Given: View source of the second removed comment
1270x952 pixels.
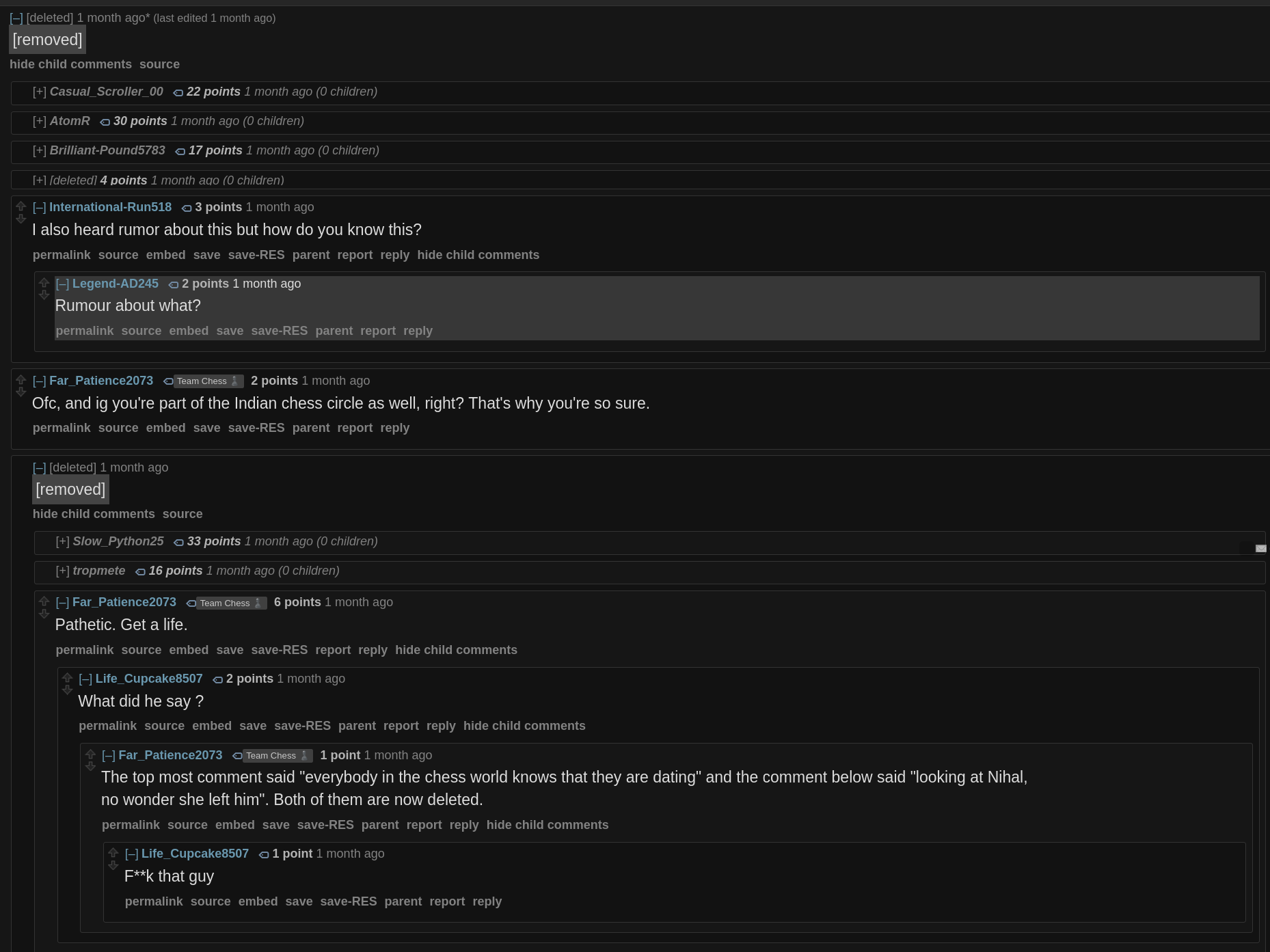Looking at the screenshot, I should (x=183, y=514).
